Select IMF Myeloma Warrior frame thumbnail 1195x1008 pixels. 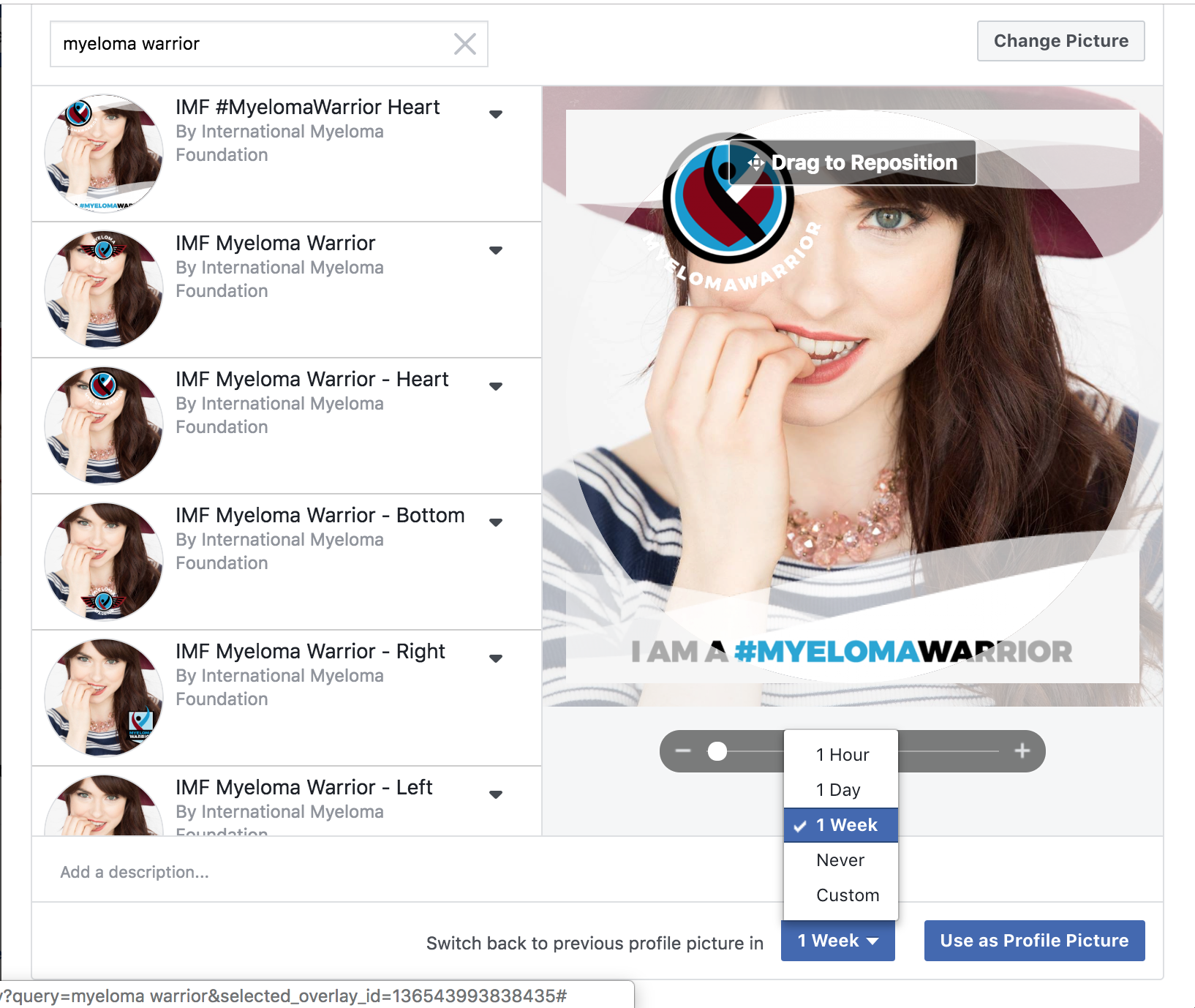pos(104,290)
